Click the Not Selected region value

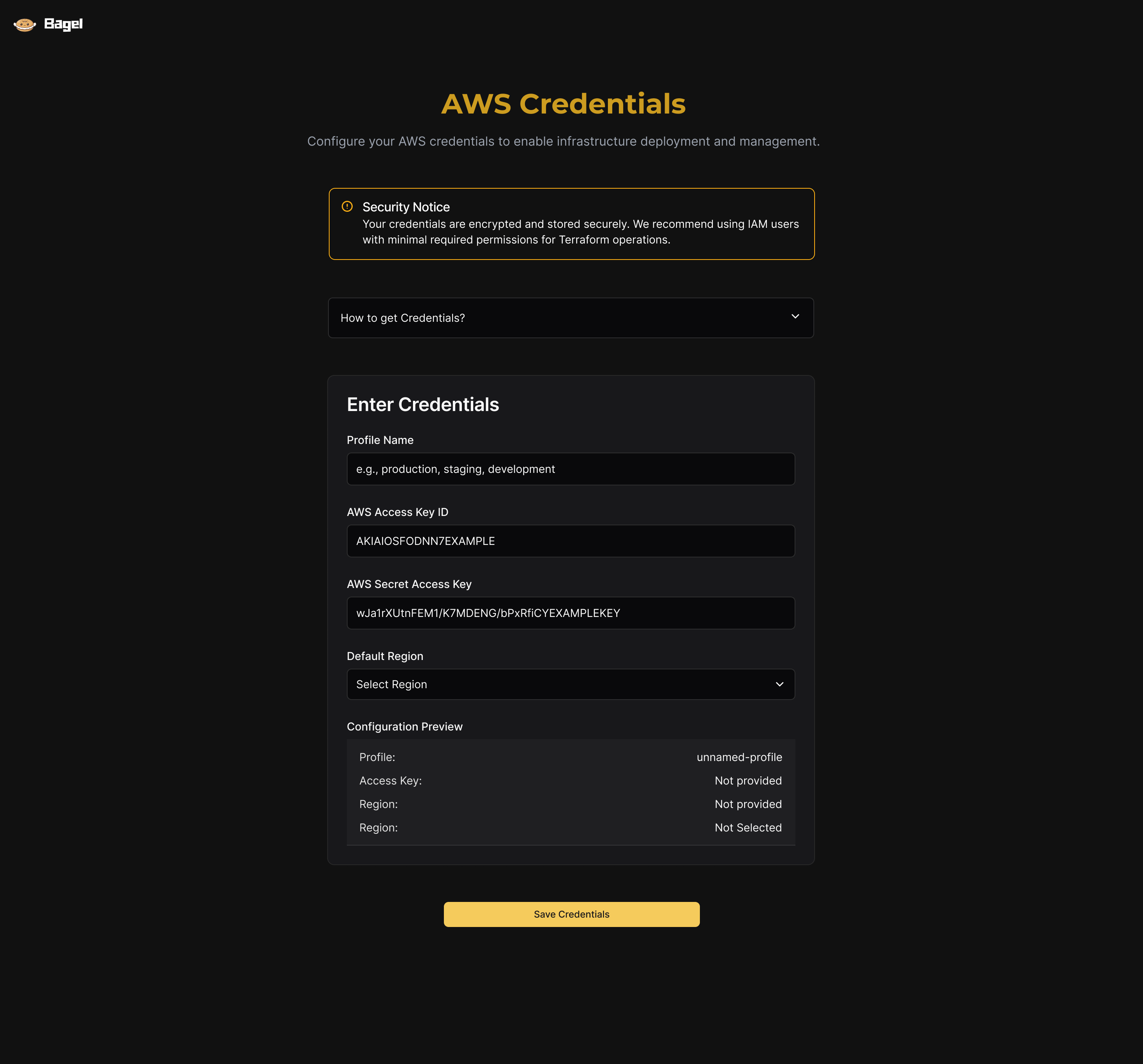coord(748,828)
